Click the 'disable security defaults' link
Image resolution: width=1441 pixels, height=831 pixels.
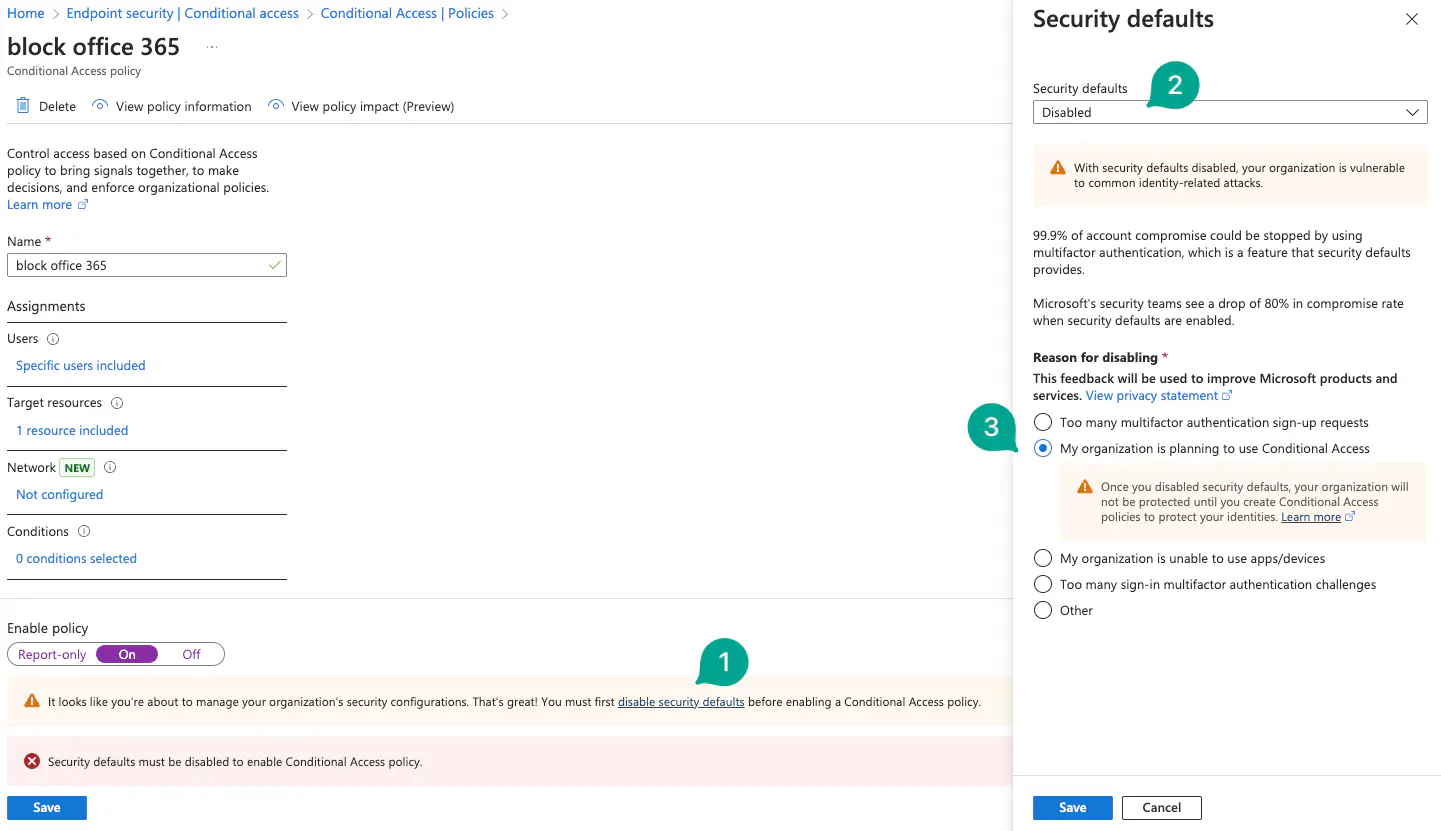click(x=681, y=702)
